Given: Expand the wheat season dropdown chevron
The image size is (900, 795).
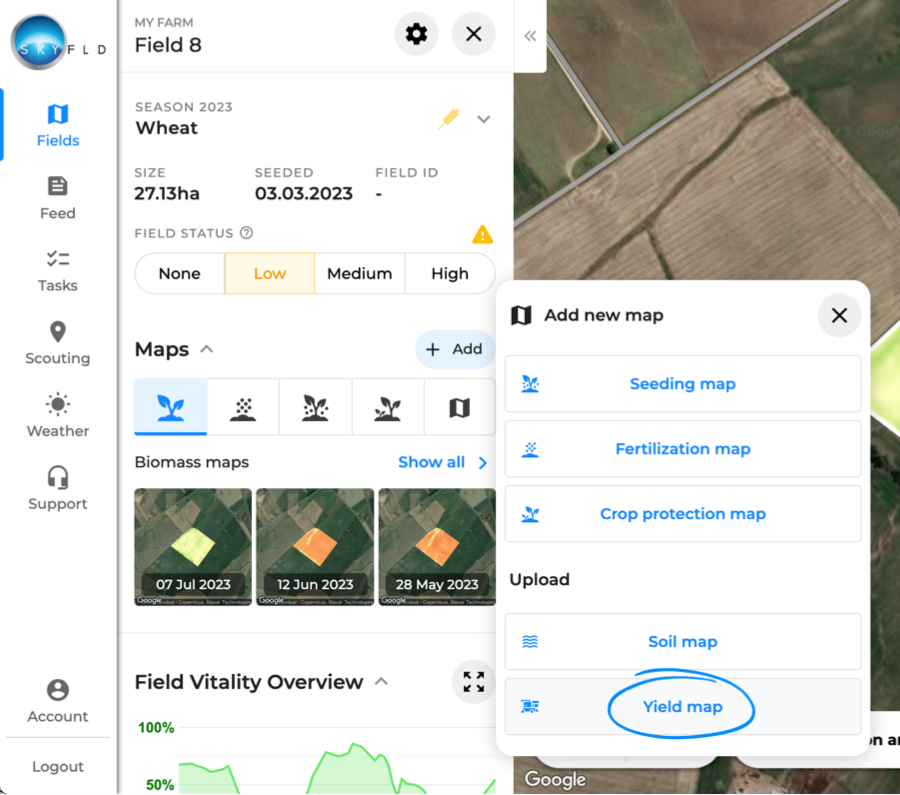Looking at the screenshot, I should tap(484, 119).
